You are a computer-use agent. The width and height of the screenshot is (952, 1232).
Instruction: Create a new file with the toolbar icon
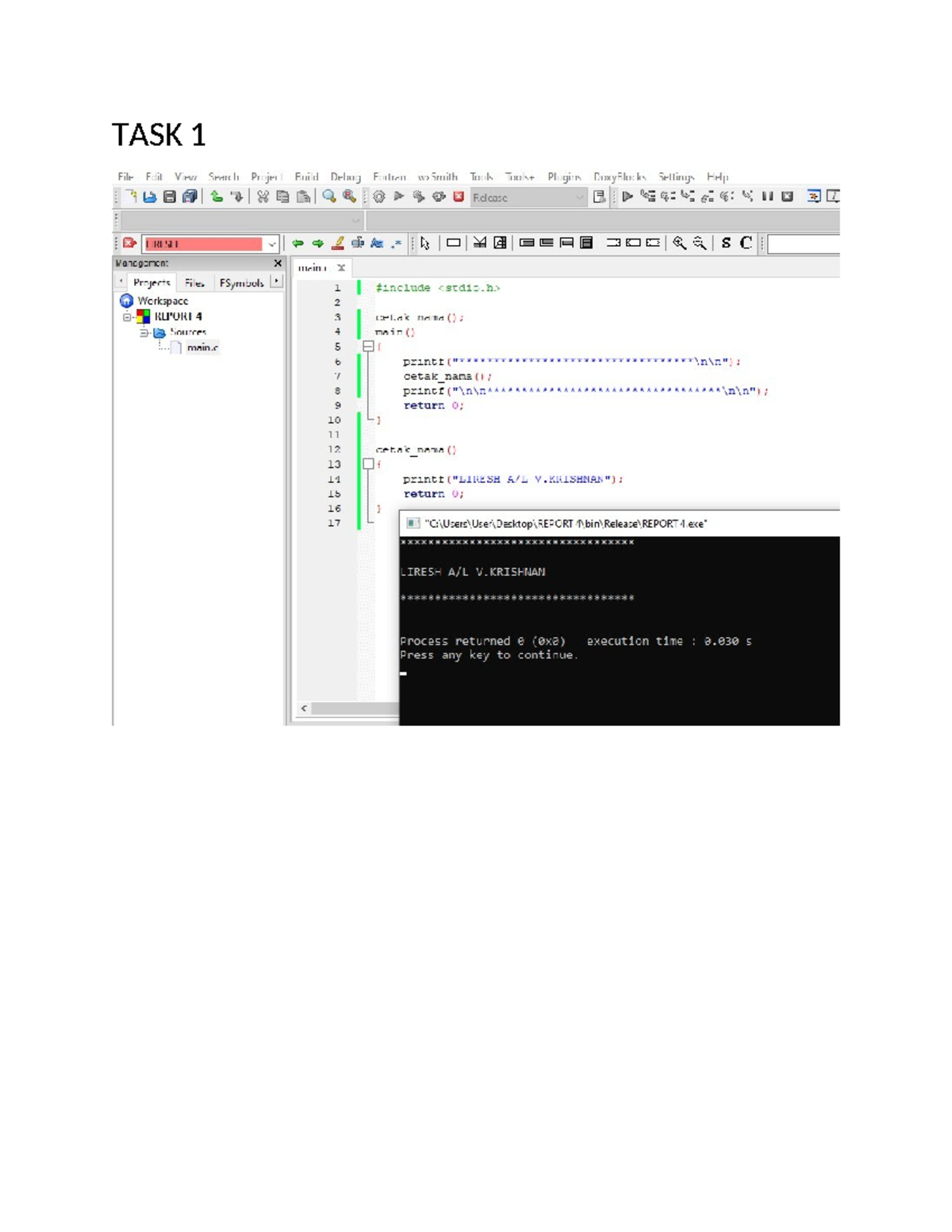click(x=131, y=197)
